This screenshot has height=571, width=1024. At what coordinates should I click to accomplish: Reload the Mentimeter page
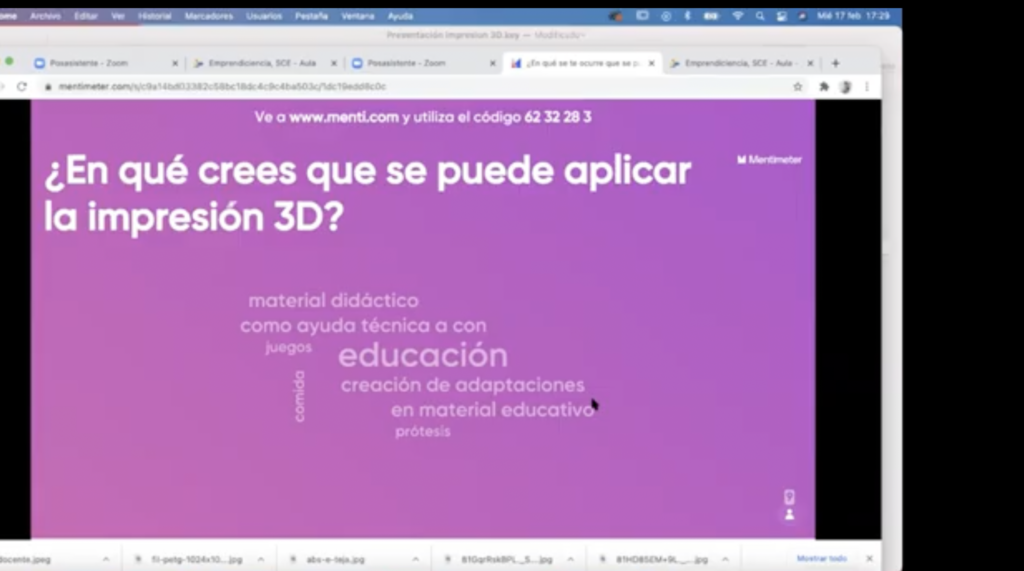click(22, 87)
